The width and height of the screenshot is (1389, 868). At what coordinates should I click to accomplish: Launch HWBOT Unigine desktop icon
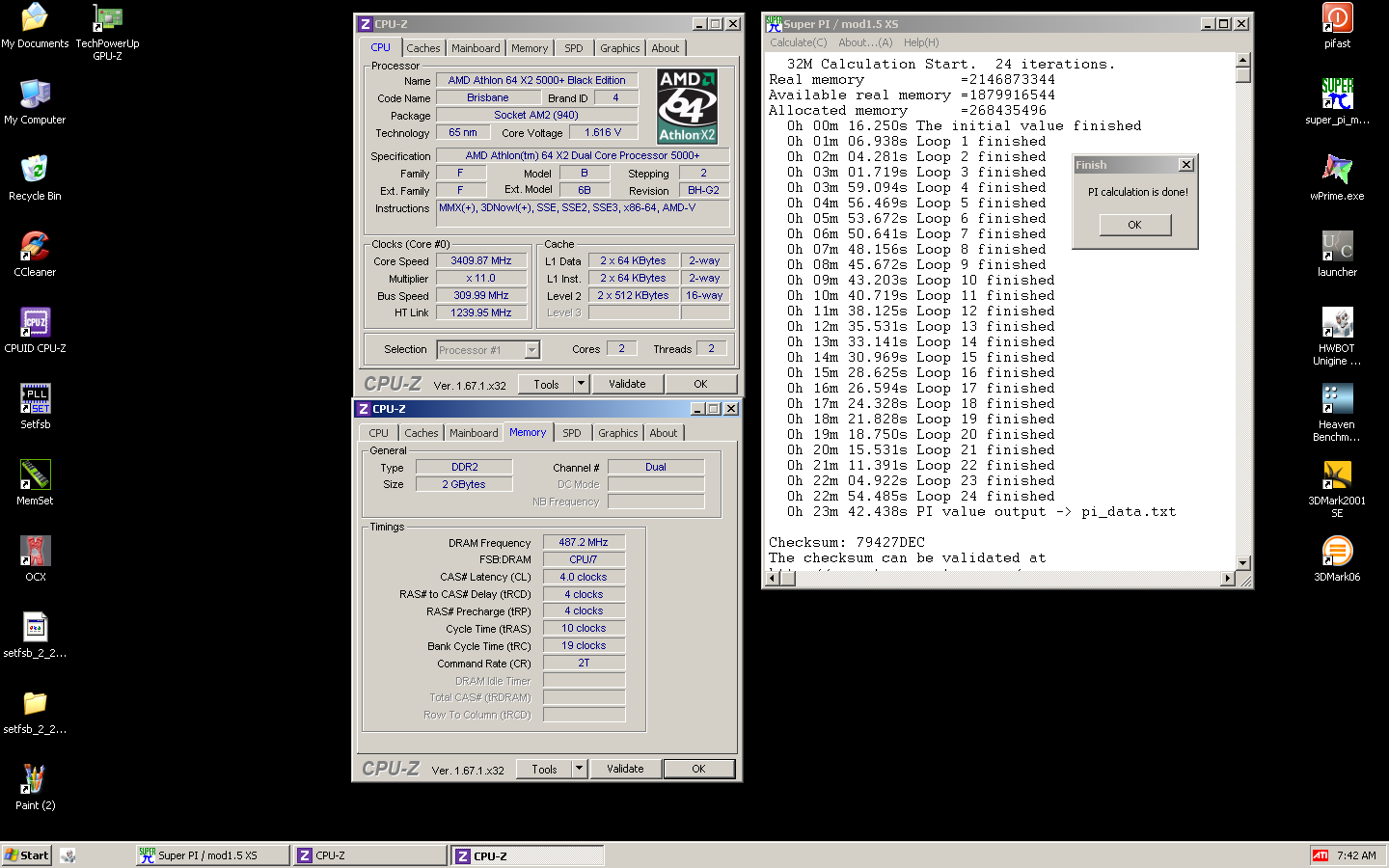pos(1337,337)
